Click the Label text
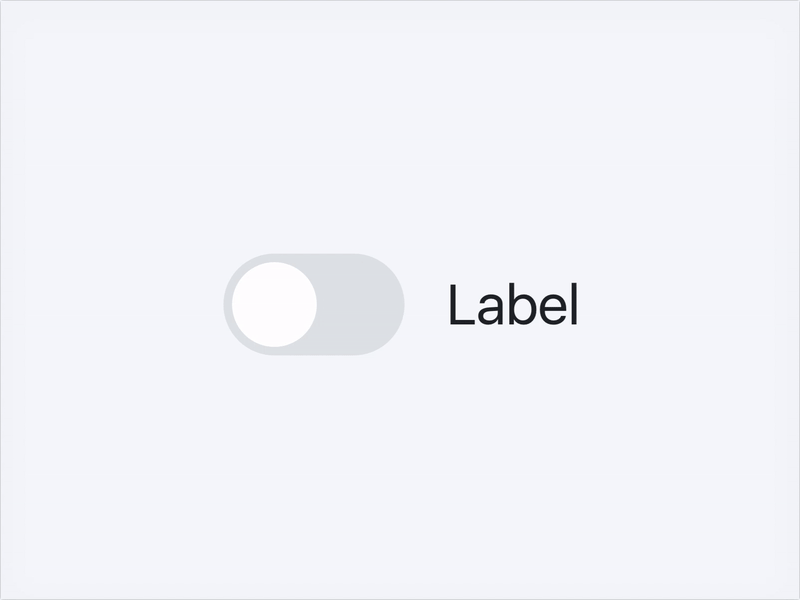800x600 pixels. 513,305
